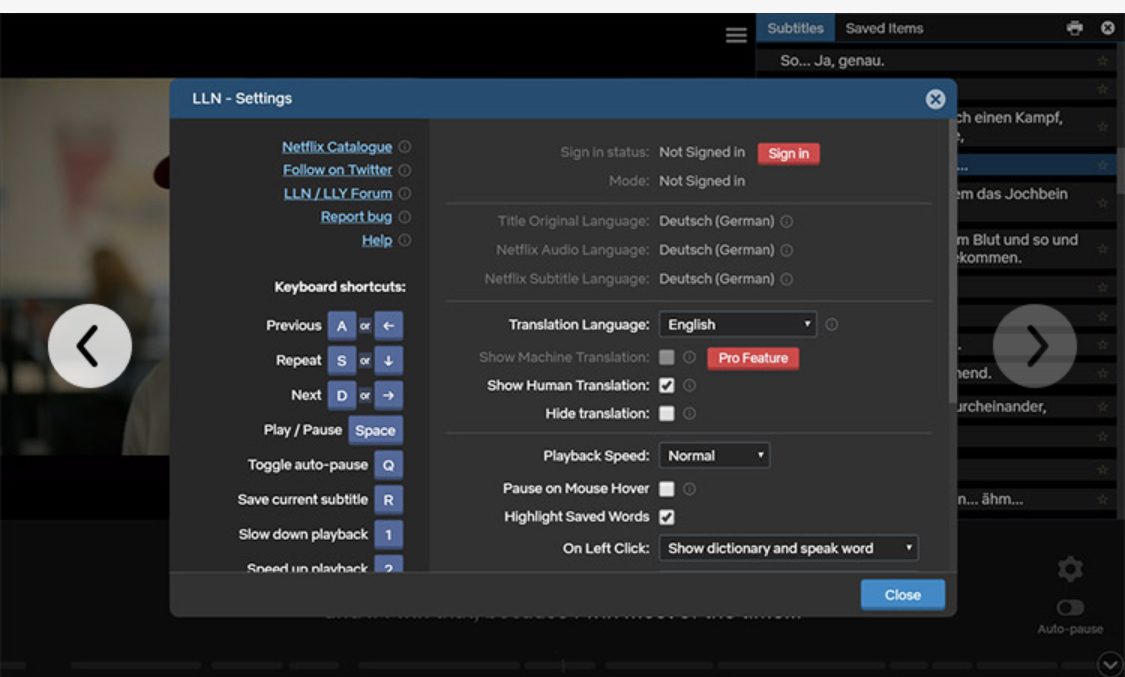Enable Hide translation checkbox
The width and height of the screenshot is (1125, 677).
click(667, 414)
